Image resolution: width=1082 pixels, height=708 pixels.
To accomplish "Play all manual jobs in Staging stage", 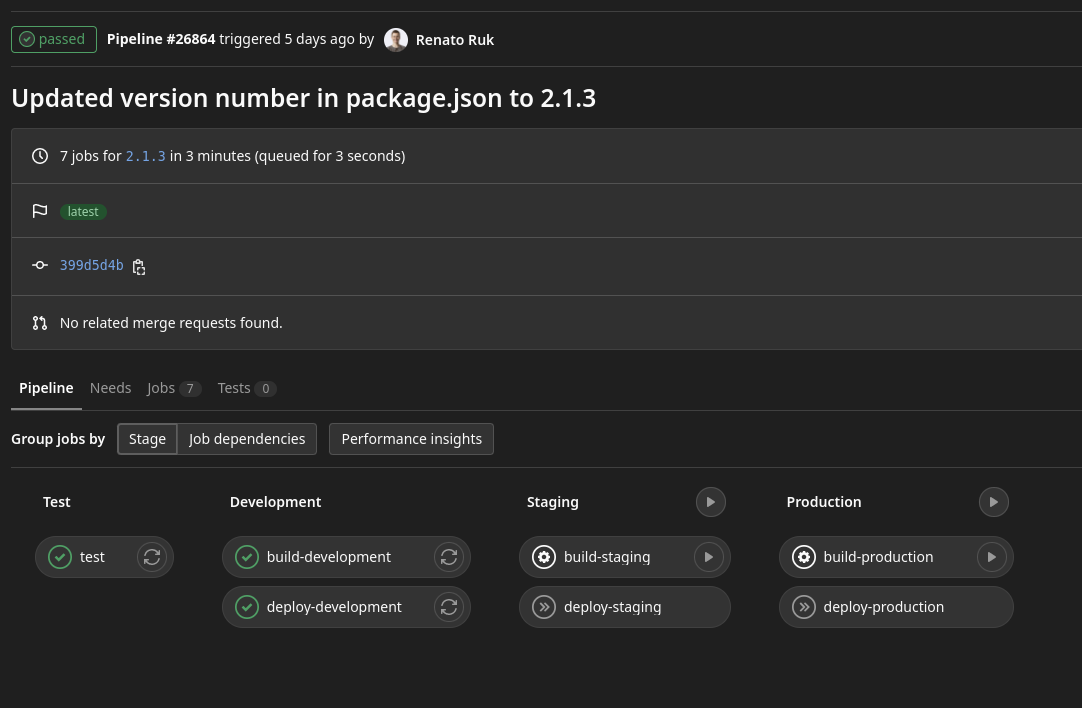I will tap(711, 502).
